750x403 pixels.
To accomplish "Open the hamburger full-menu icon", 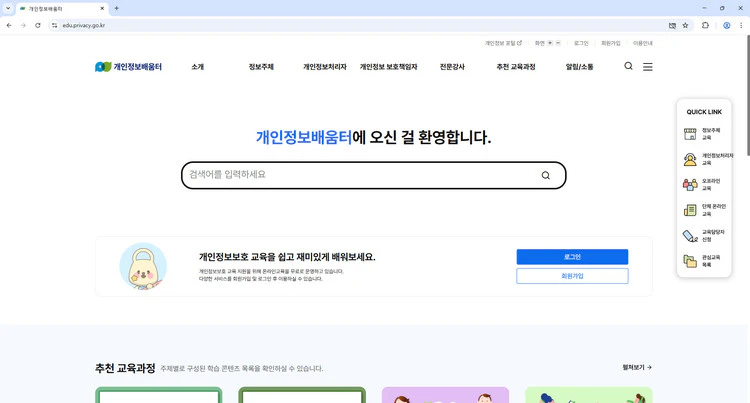I will coord(648,67).
